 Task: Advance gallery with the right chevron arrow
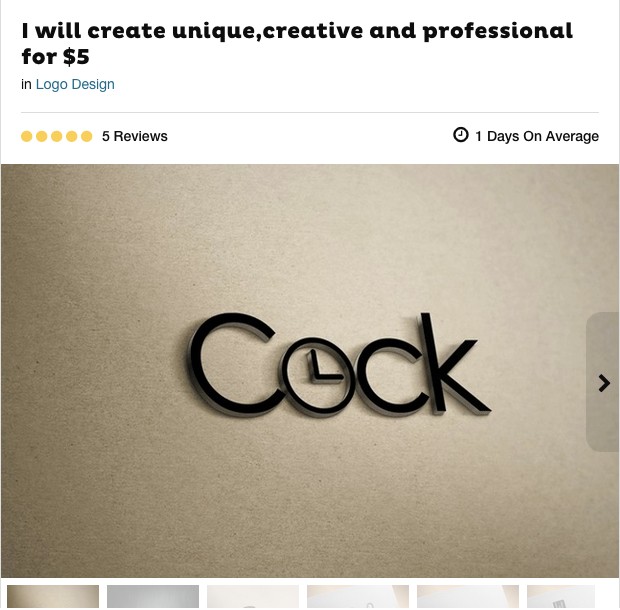click(604, 383)
